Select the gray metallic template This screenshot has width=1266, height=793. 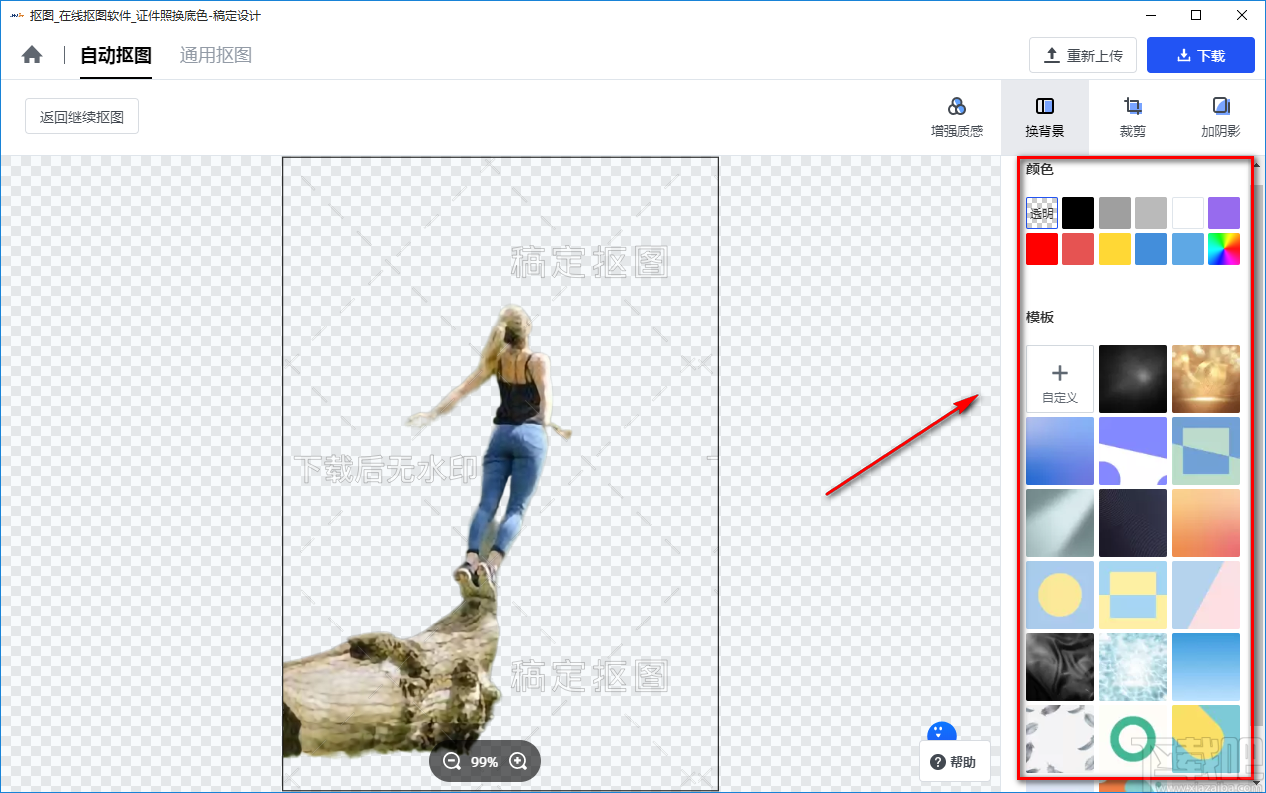[x=1060, y=523]
